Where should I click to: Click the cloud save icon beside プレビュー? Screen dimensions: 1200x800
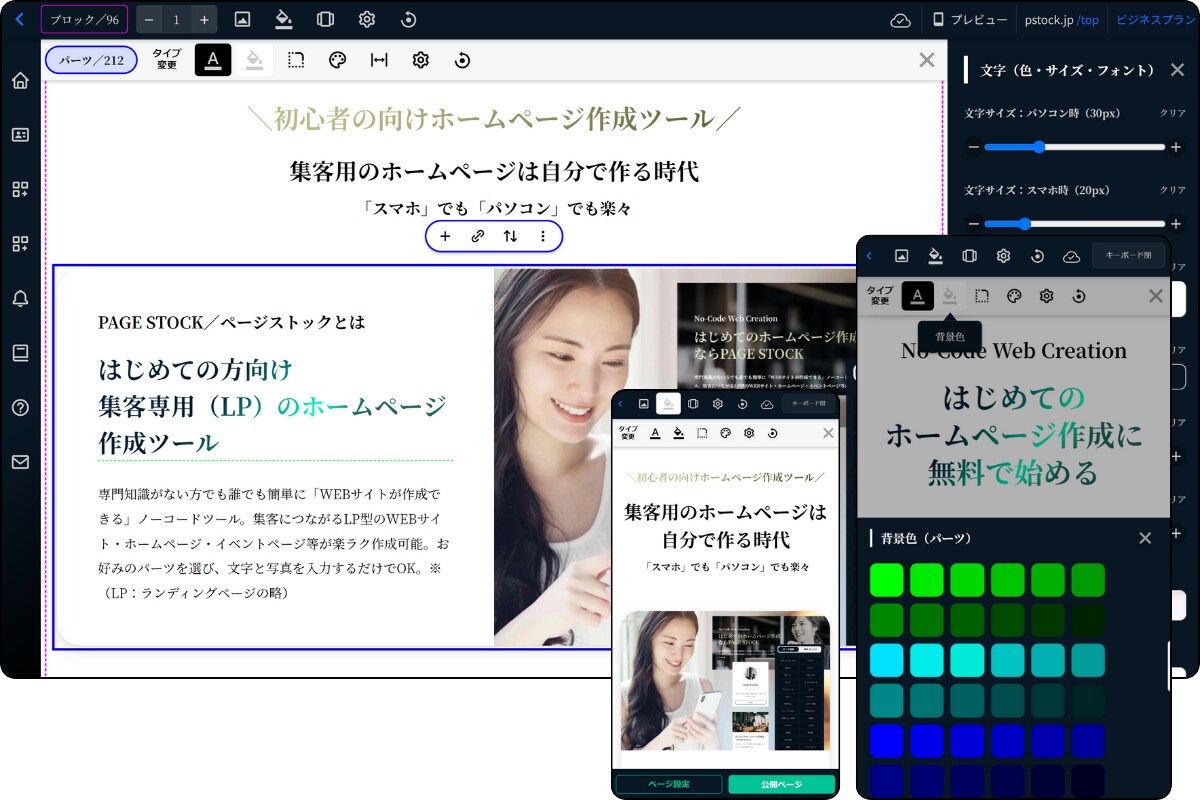click(900, 20)
